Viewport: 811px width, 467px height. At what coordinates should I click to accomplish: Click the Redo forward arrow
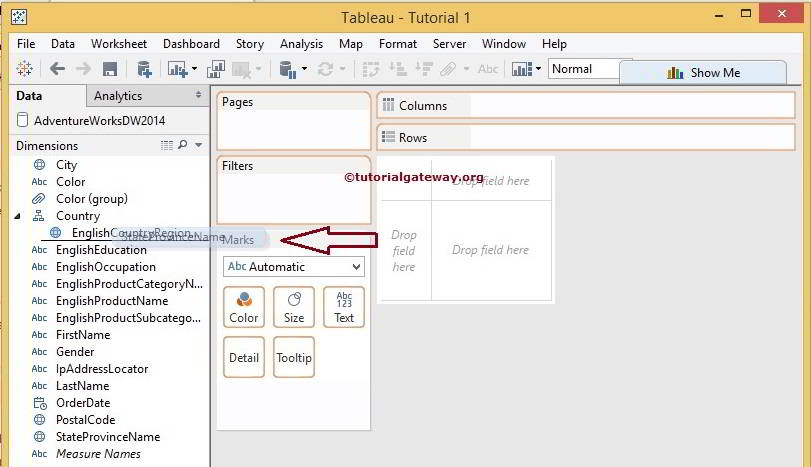tap(83, 69)
